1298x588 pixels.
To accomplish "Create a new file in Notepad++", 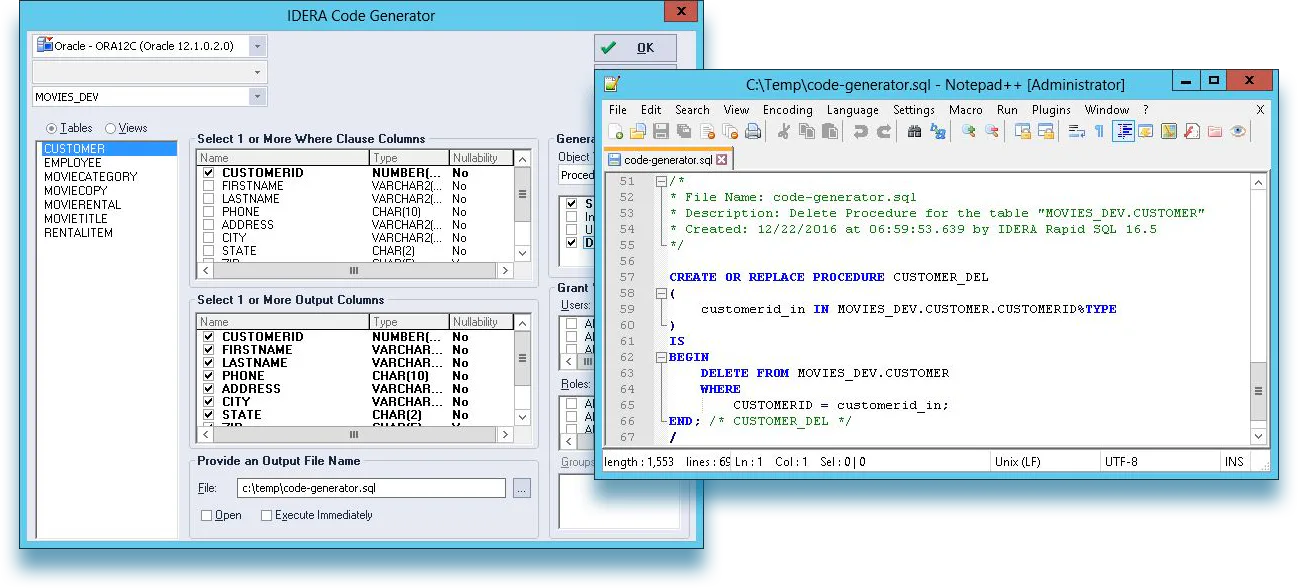I will click(x=616, y=131).
